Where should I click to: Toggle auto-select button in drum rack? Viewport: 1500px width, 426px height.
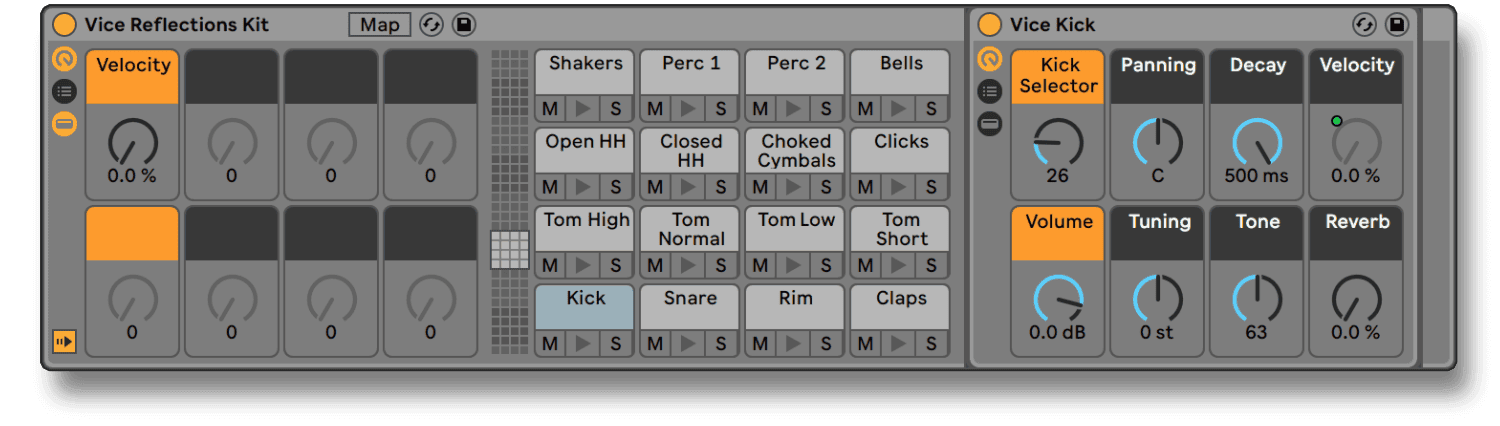[64, 342]
